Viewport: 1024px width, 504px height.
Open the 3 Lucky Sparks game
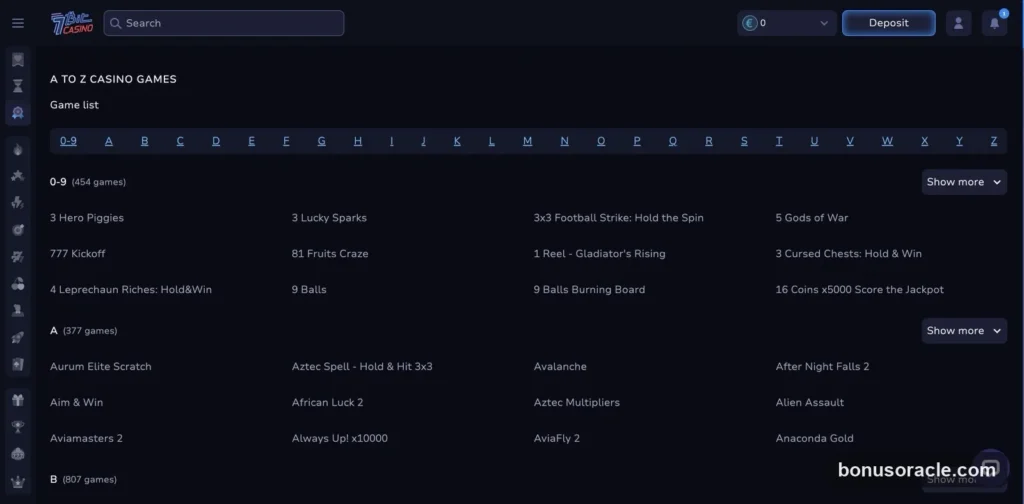coord(329,218)
